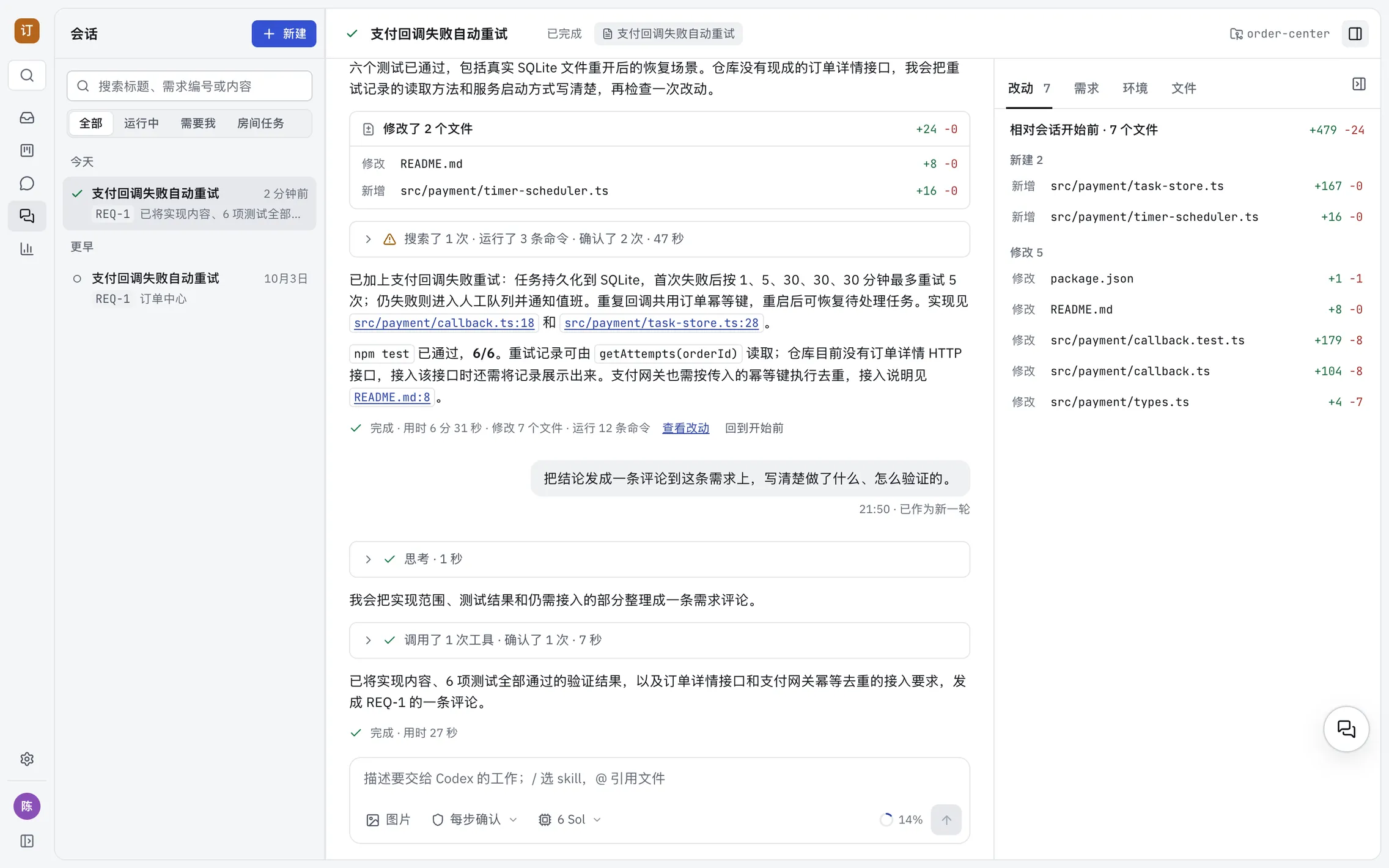Open the search icon in left sidebar

pos(27,75)
